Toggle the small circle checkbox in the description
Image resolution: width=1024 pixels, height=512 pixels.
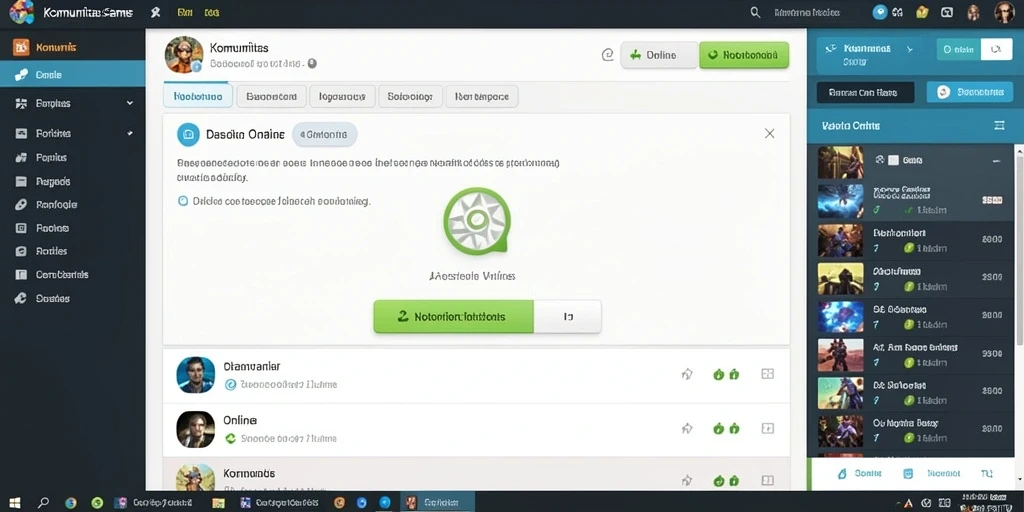pyautogui.click(x=184, y=201)
